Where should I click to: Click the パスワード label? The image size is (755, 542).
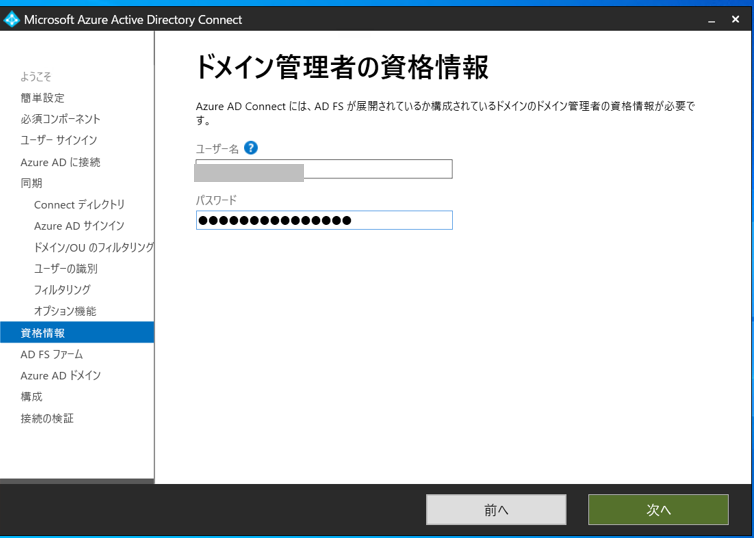pyautogui.click(x=216, y=200)
